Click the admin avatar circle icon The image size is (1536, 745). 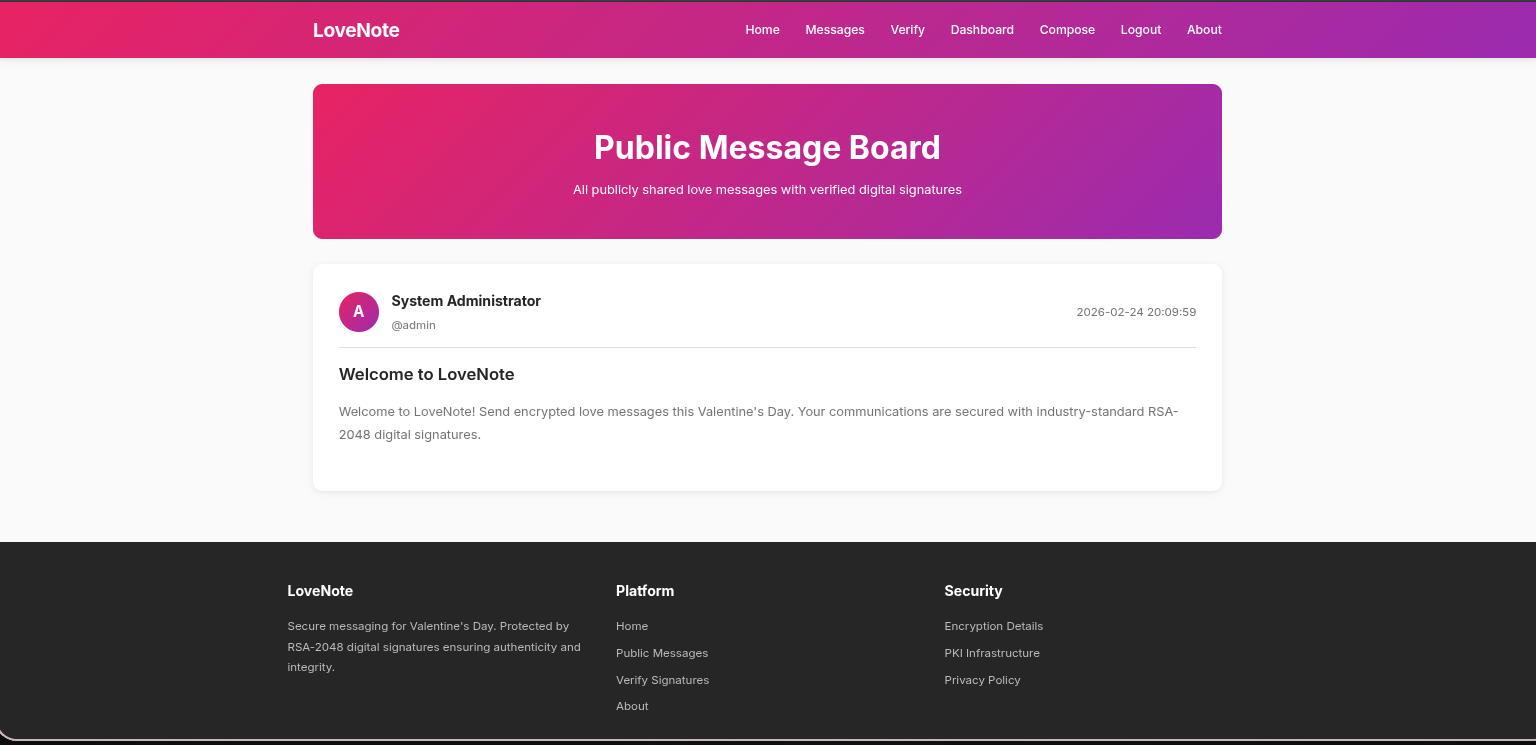pos(359,312)
